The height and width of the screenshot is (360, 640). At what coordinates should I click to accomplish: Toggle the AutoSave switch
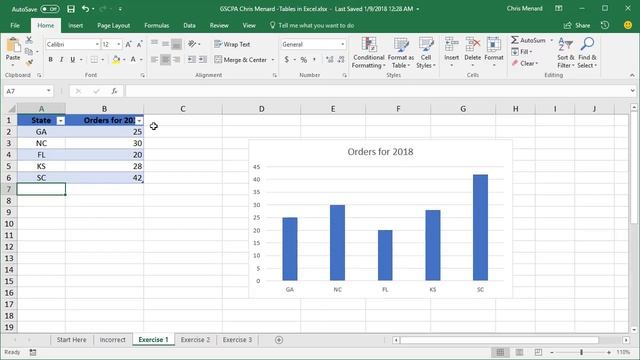click(50, 9)
